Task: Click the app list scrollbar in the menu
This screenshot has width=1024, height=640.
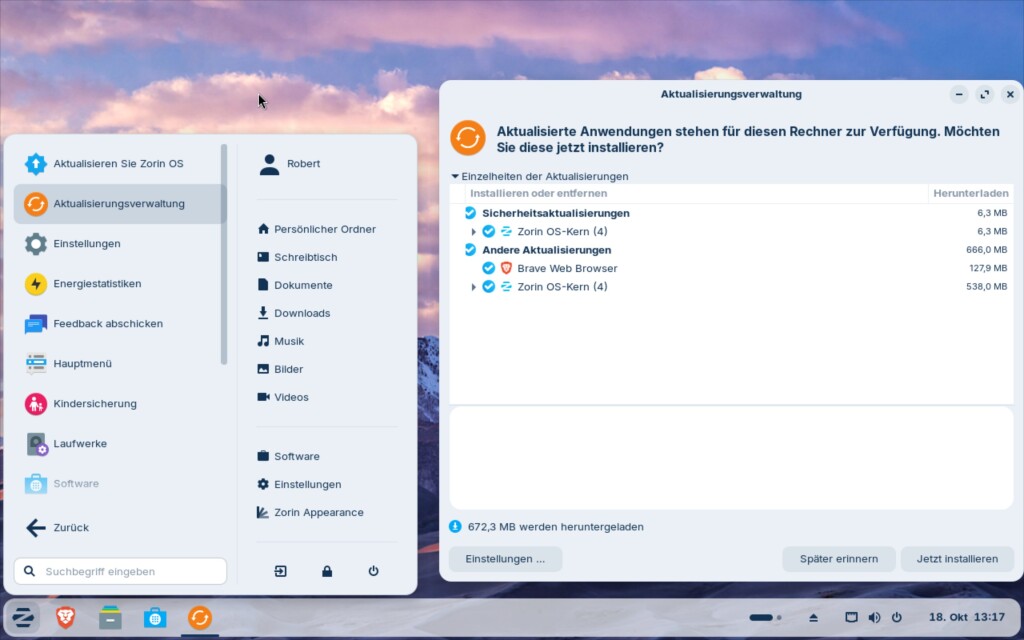Action: click(224, 255)
